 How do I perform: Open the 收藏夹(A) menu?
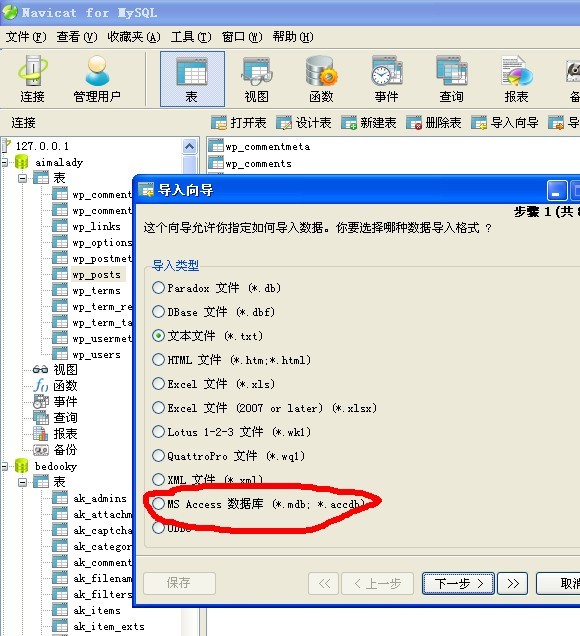[x=134, y=37]
